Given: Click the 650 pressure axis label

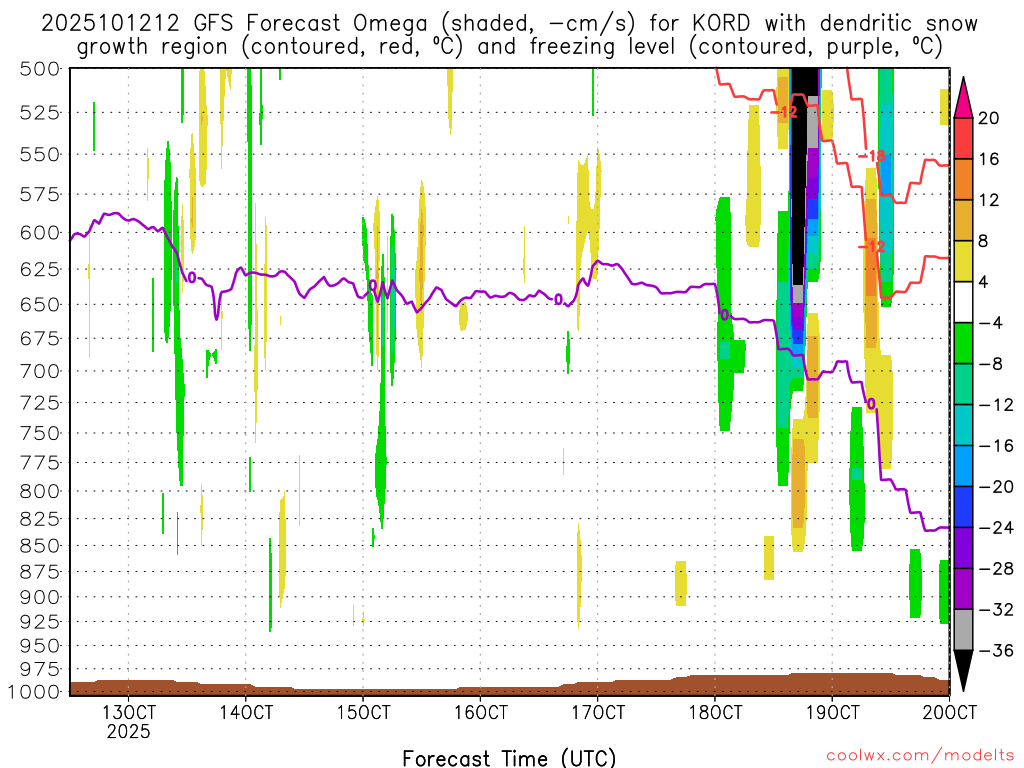Looking at the screenshot, I should pos(39,304).
